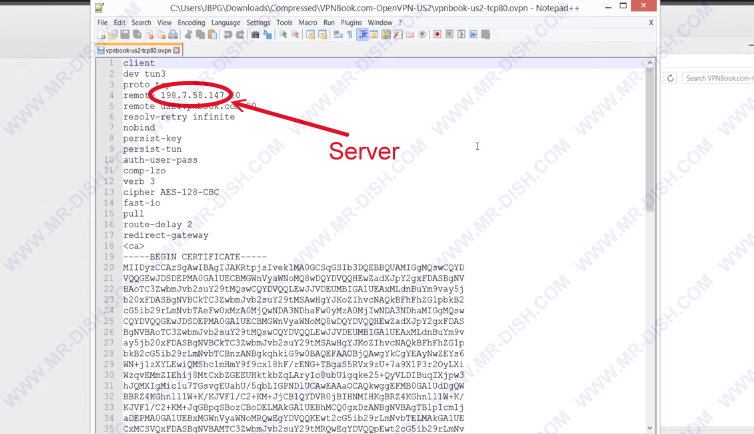Open the Language menu

tap(226, 23)
